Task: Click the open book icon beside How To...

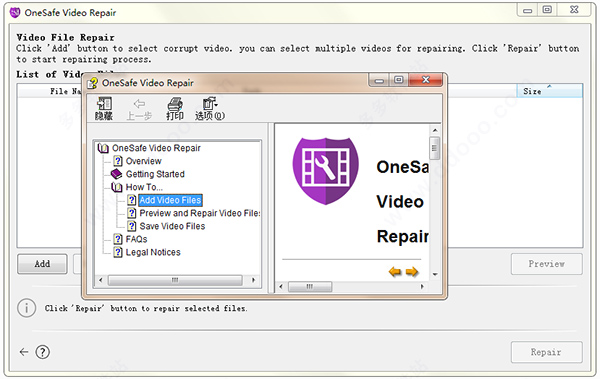Action: coord(117,187)
